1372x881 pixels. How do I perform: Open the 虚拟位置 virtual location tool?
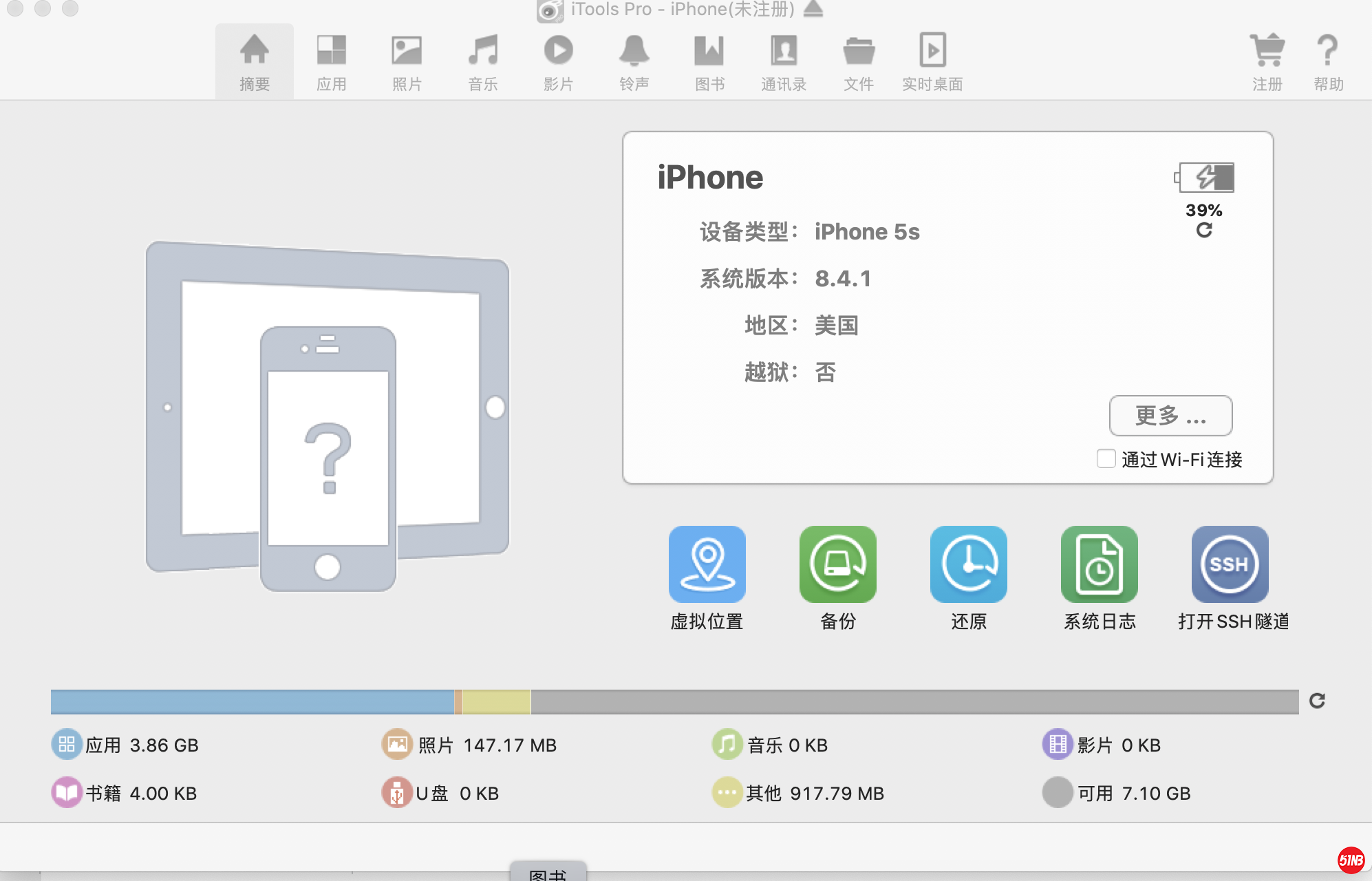(x=707, y=564)
